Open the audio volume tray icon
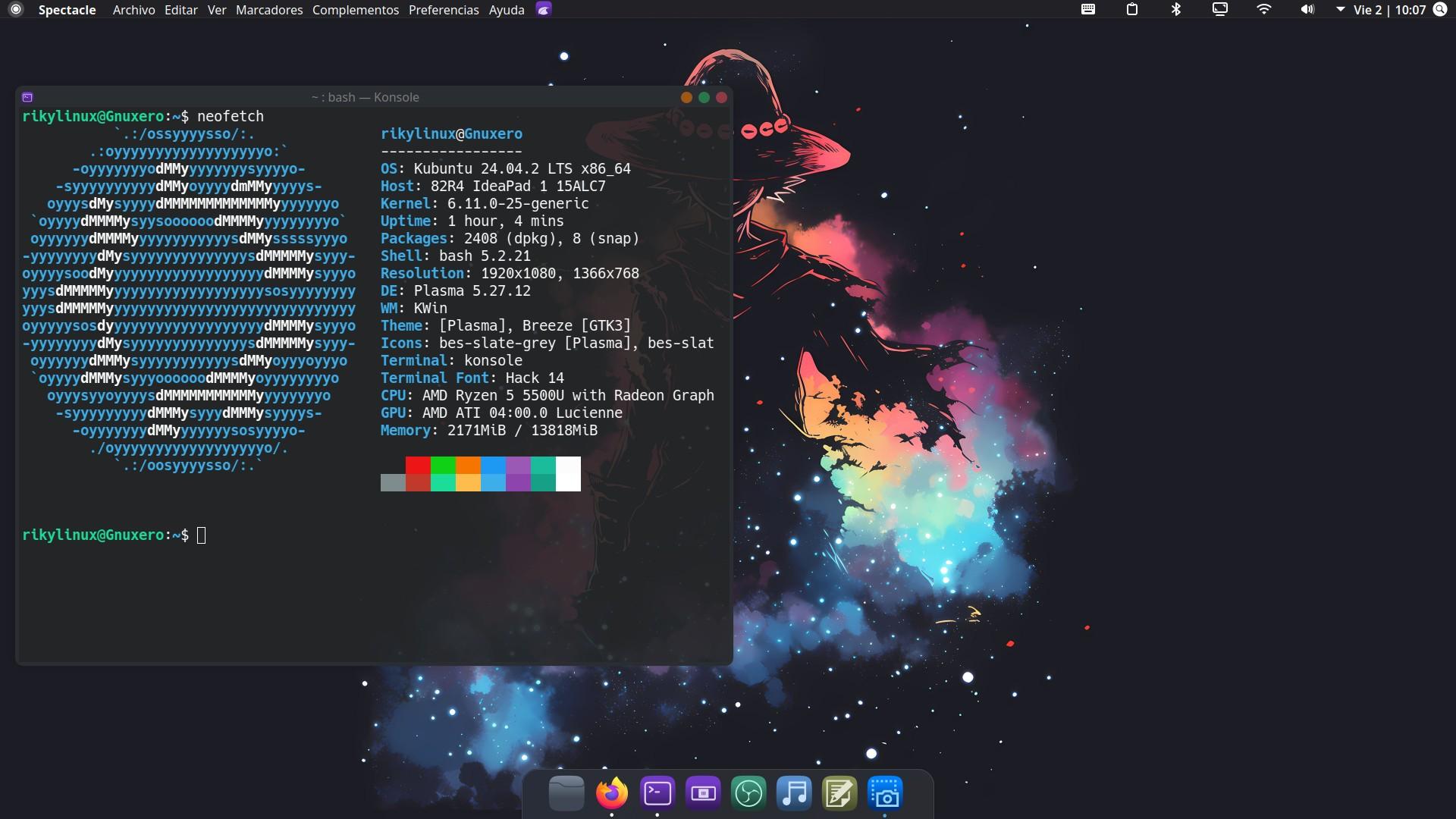Image resolution: width=1456 pixels, height=819 pixels. [1307, 10]
